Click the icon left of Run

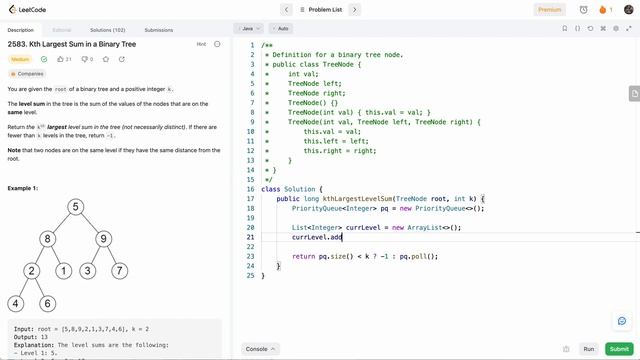point(566,349)
